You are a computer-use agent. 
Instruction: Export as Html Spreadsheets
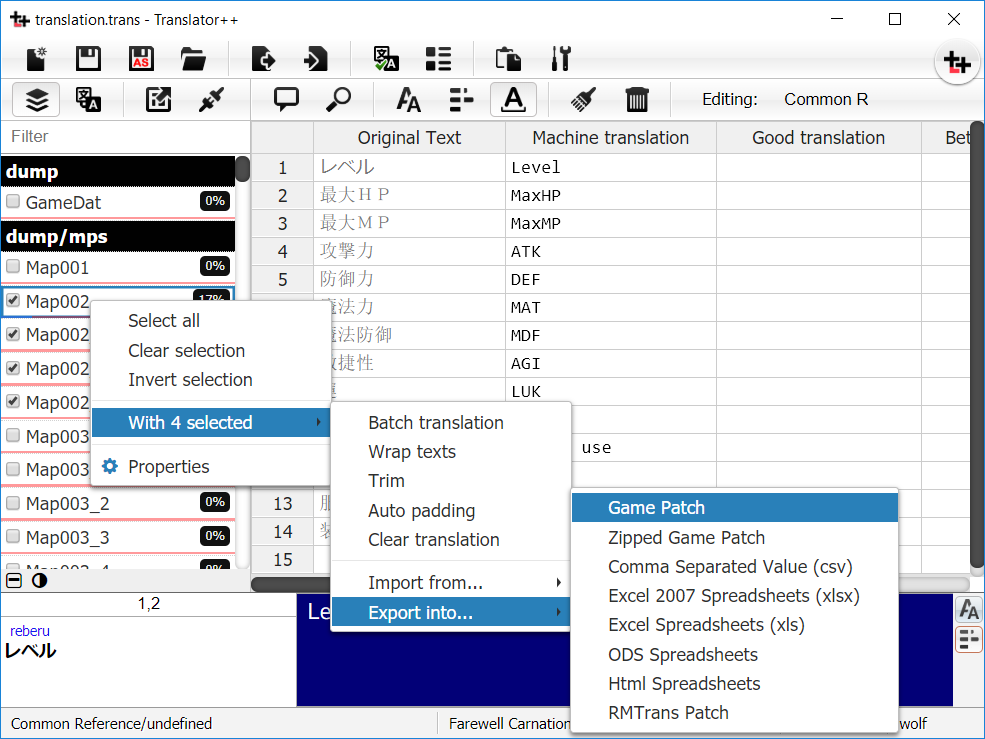[x=734, y=683]
